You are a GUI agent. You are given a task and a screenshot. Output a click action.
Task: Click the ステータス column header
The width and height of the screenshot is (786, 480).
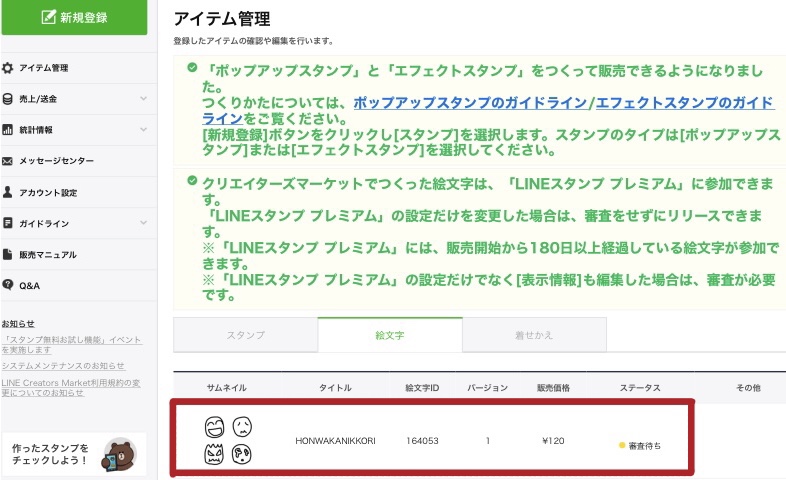[x=640, y=388]
